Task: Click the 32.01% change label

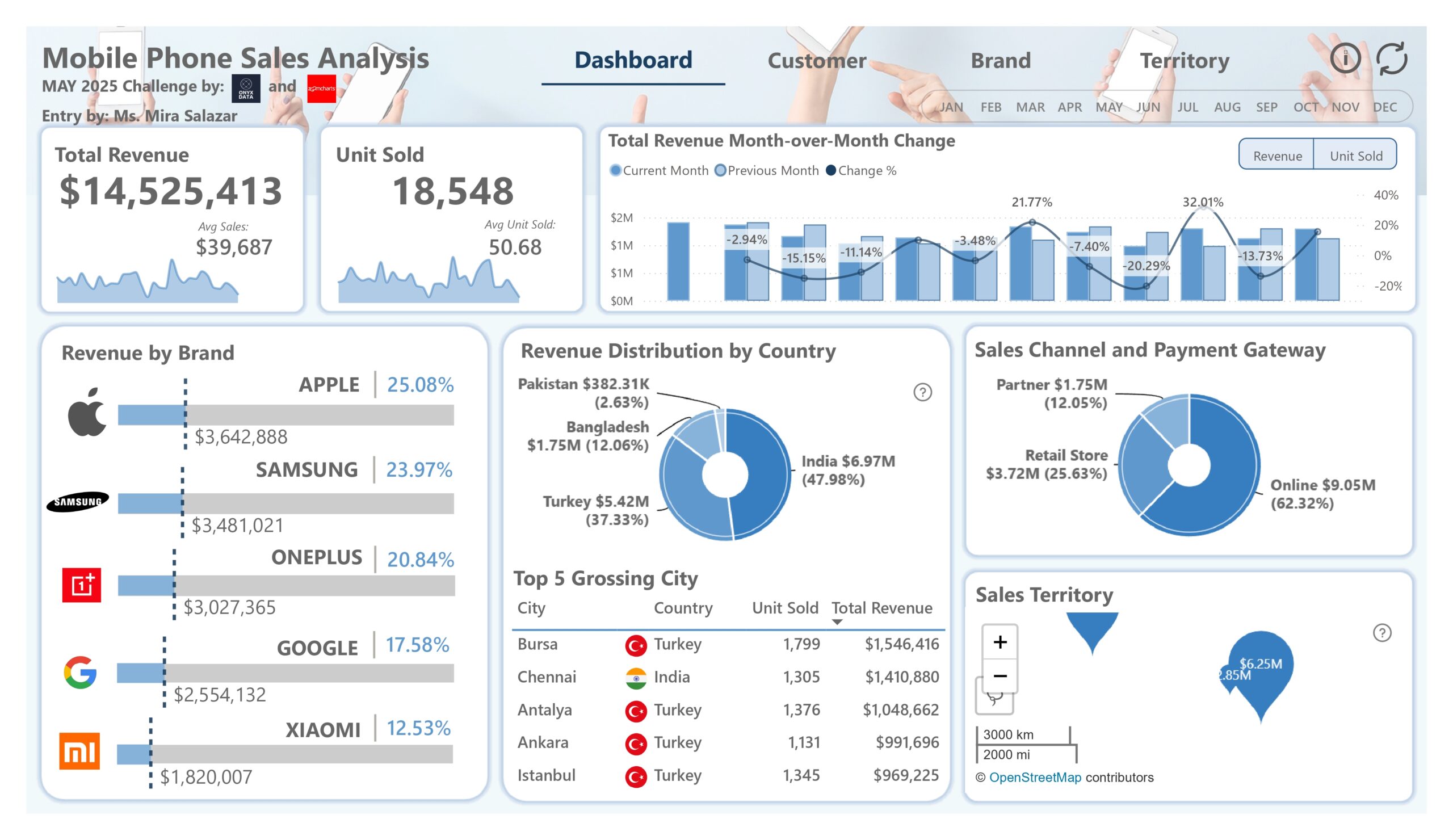Action: [1203, 202]
